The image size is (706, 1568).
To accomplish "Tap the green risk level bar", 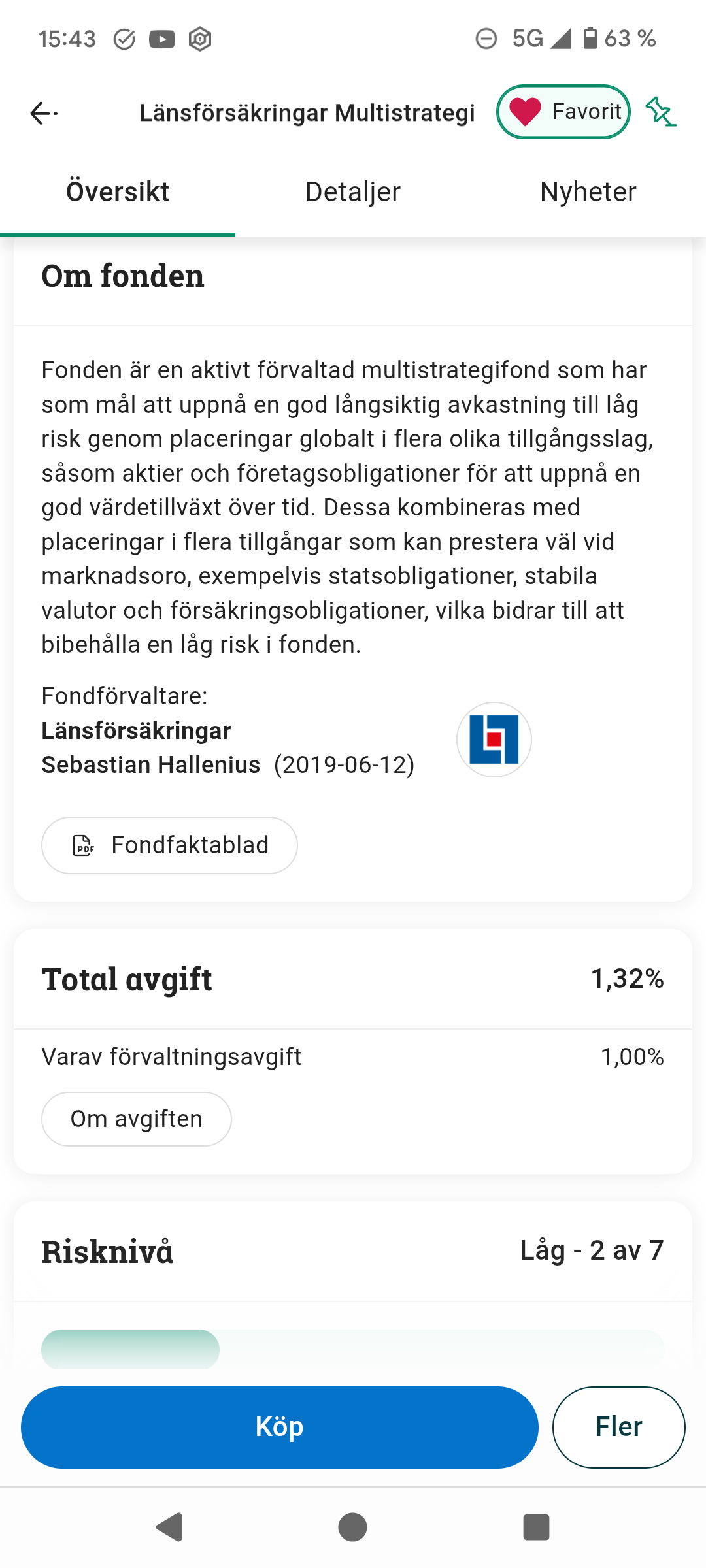I will coord(131,1348).
